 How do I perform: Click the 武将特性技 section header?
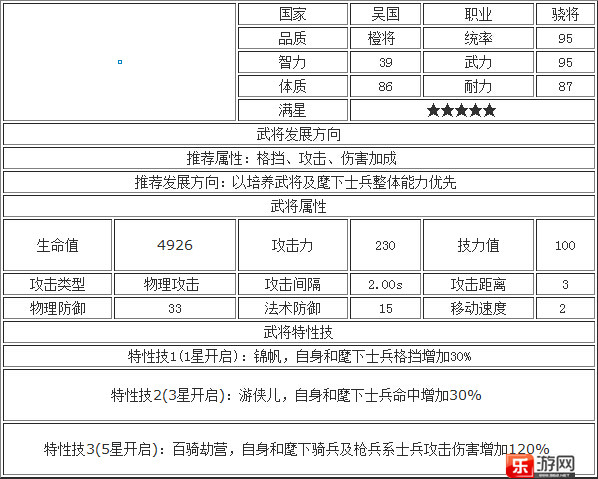tap(299, 332)
